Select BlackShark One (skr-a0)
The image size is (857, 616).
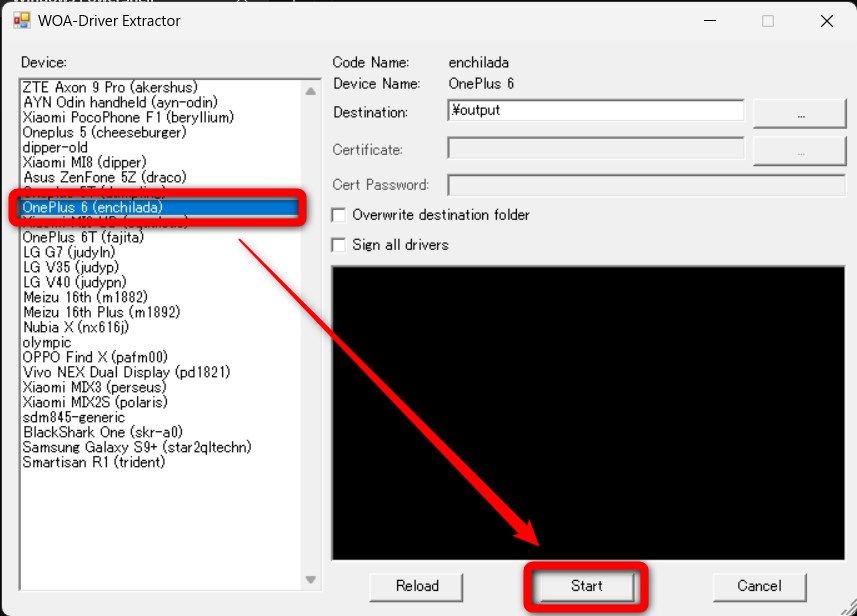coord(103,433)
